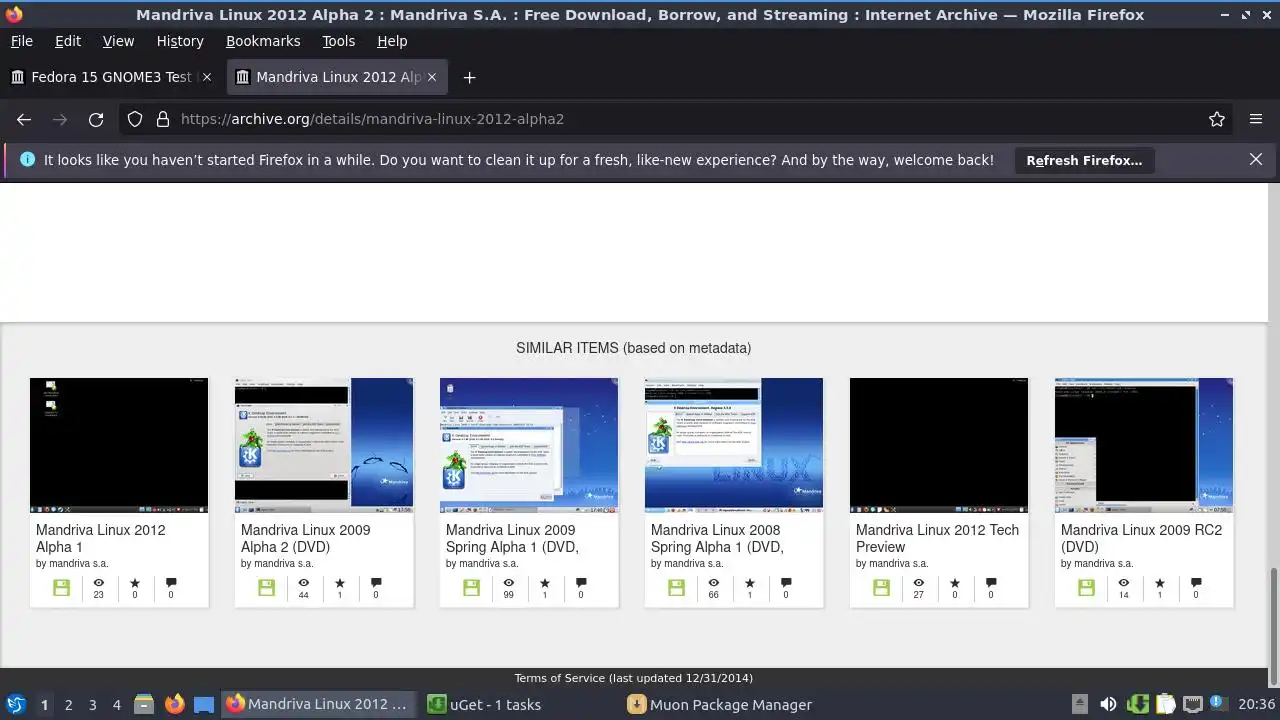Click the views eye icon showing 99

tap(509, 583)
